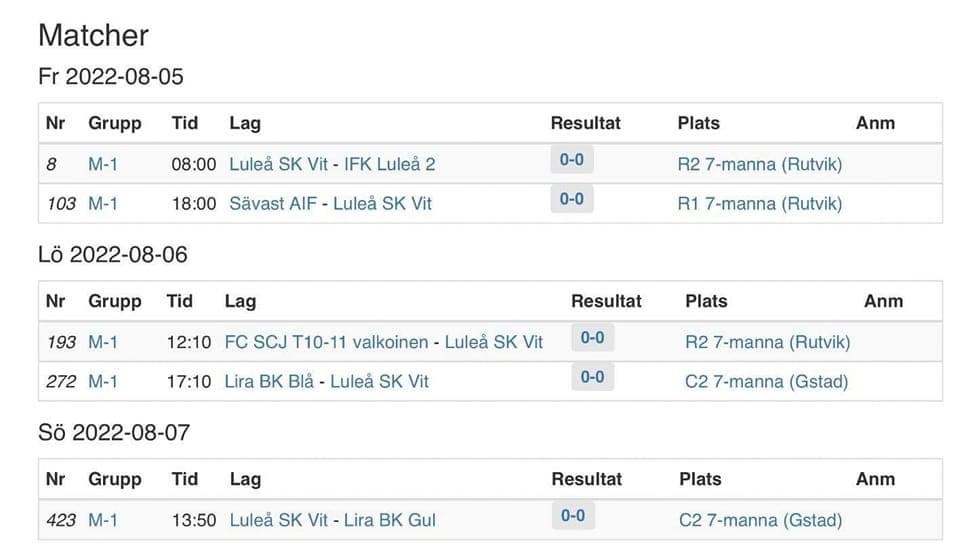Open the R2 7-manna (Rutvik) venue at 12:10

(768, 342)
